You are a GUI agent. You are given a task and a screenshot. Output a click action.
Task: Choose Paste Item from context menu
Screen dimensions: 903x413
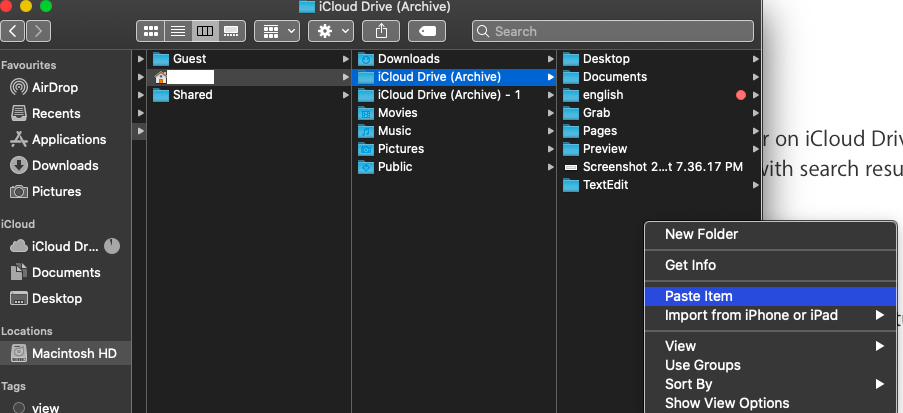point(771,296)
